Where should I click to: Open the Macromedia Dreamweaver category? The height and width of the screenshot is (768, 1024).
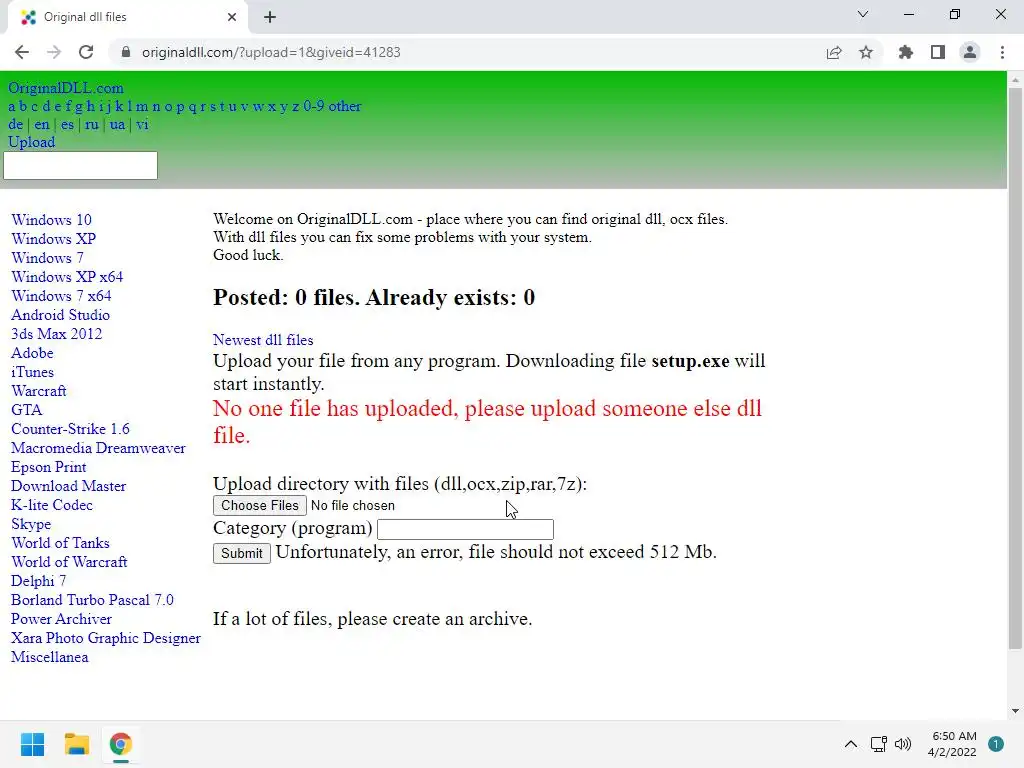click(98, 448)
